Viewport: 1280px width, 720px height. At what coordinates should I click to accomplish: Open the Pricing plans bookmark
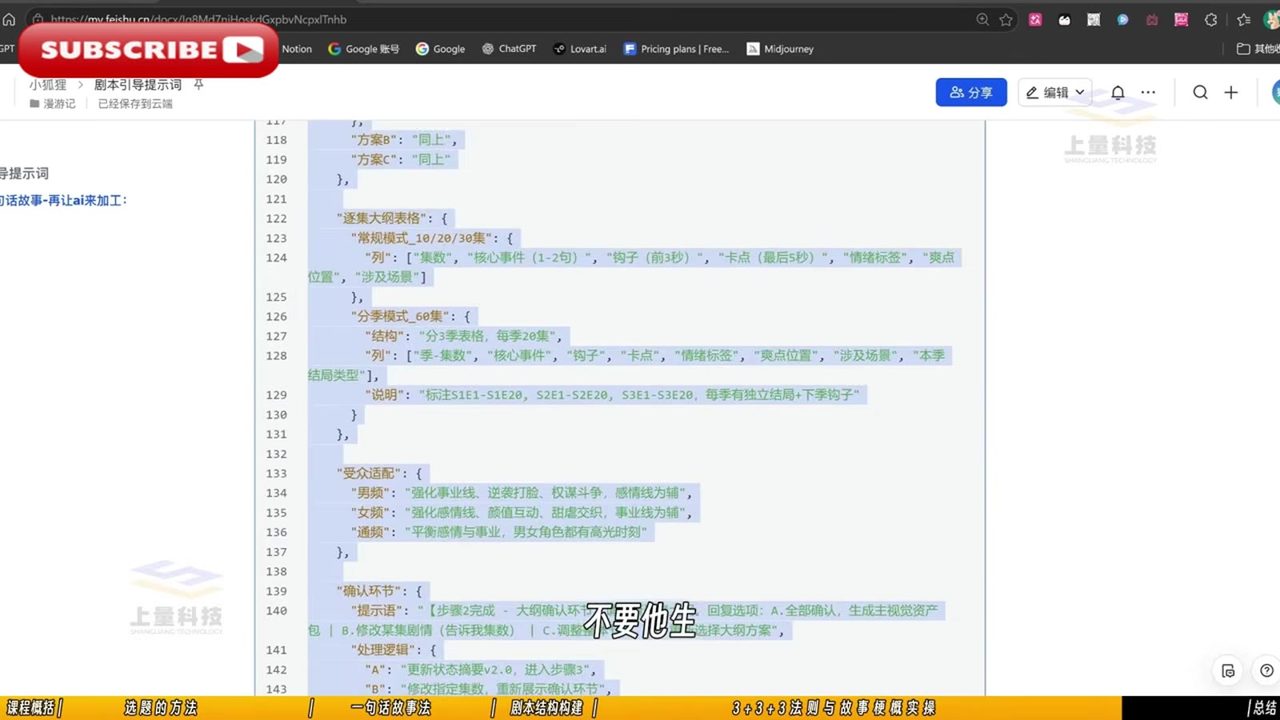[677, 48]
